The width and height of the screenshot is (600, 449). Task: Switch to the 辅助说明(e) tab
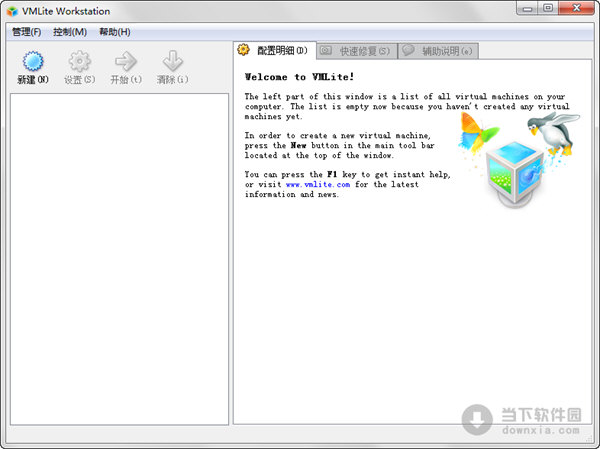tap(438, 50)
